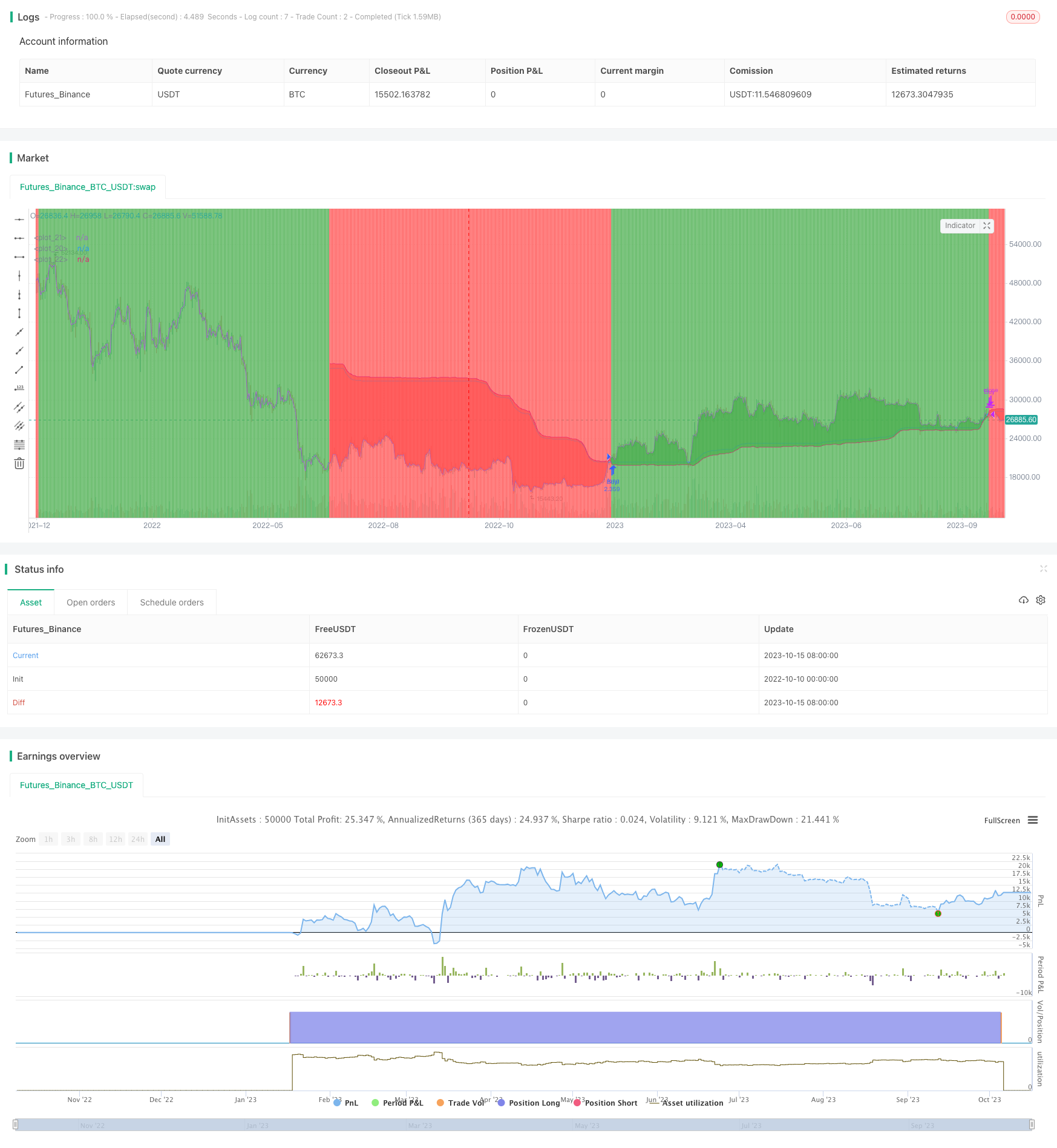Toggle Position Long legend series
1057x1148 pixels.
pos(528,1103)
